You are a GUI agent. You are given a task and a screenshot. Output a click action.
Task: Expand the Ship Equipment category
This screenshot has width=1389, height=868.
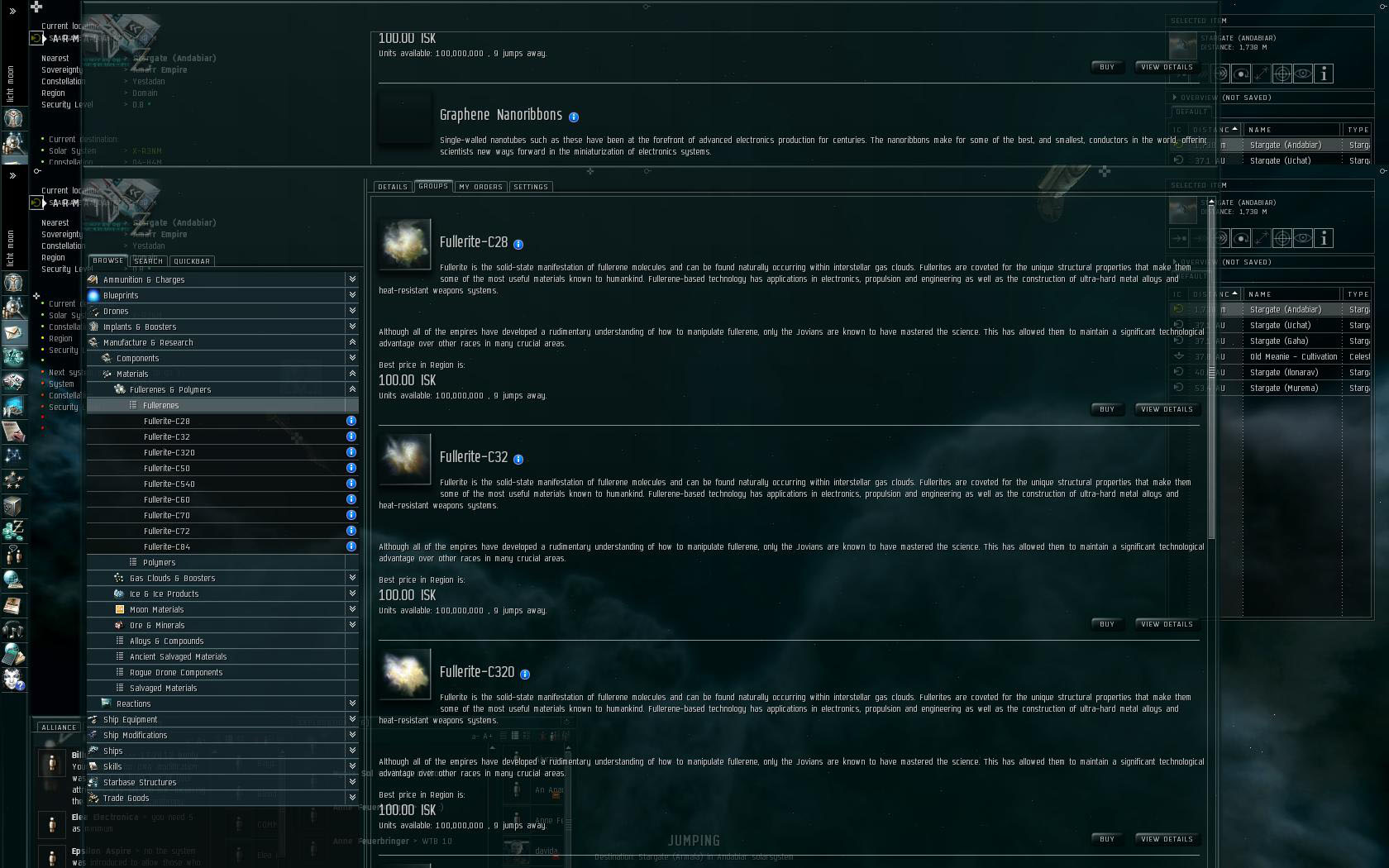click(352, 719)
